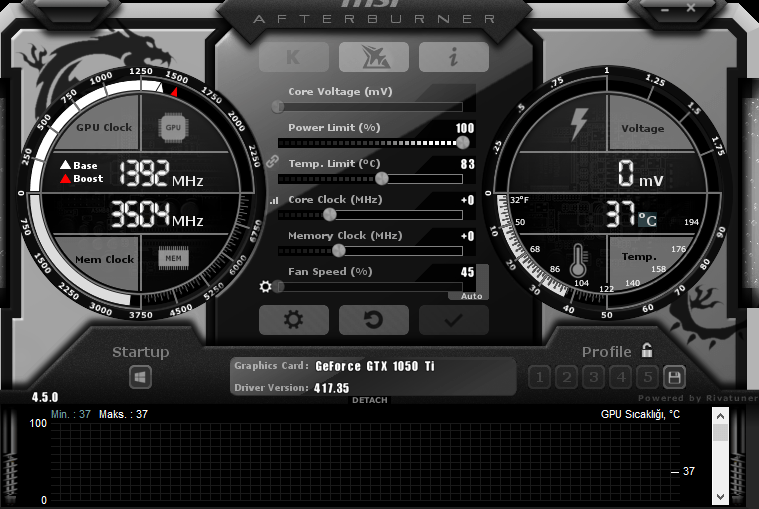Click the Memory Clock value +0
The width and height of the screenshot is (759, 509).
pos(468,236)
